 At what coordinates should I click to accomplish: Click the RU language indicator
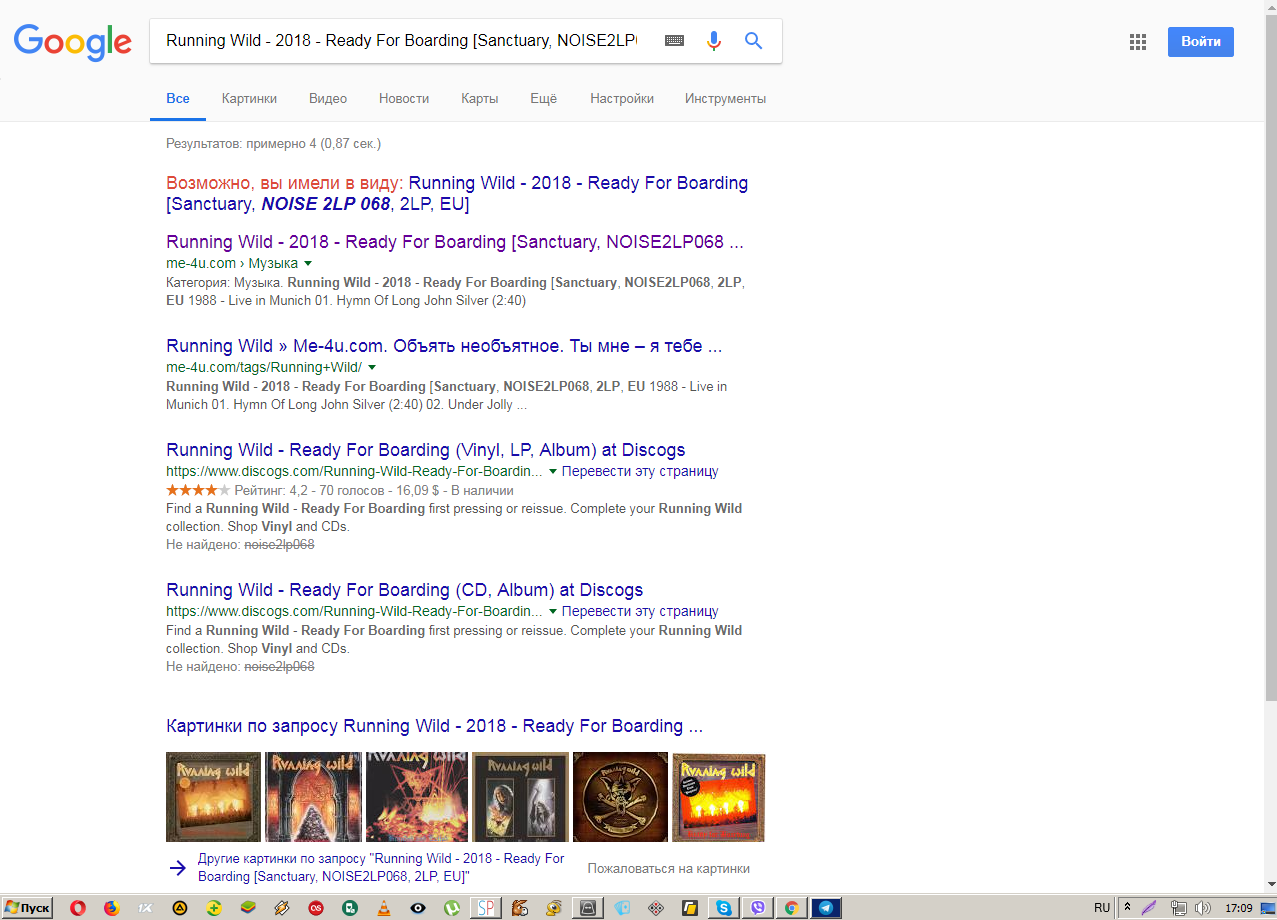pos(1102,908)
